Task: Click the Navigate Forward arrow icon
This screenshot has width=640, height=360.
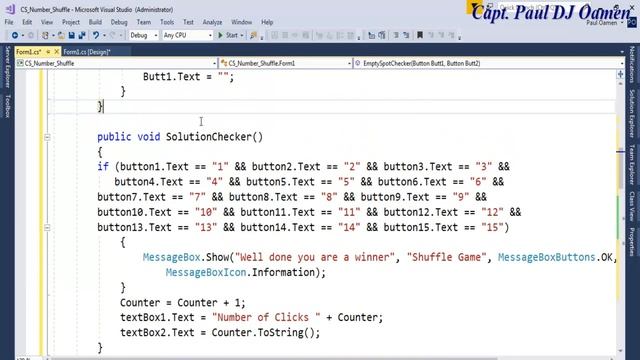Action: click(31, 36)
